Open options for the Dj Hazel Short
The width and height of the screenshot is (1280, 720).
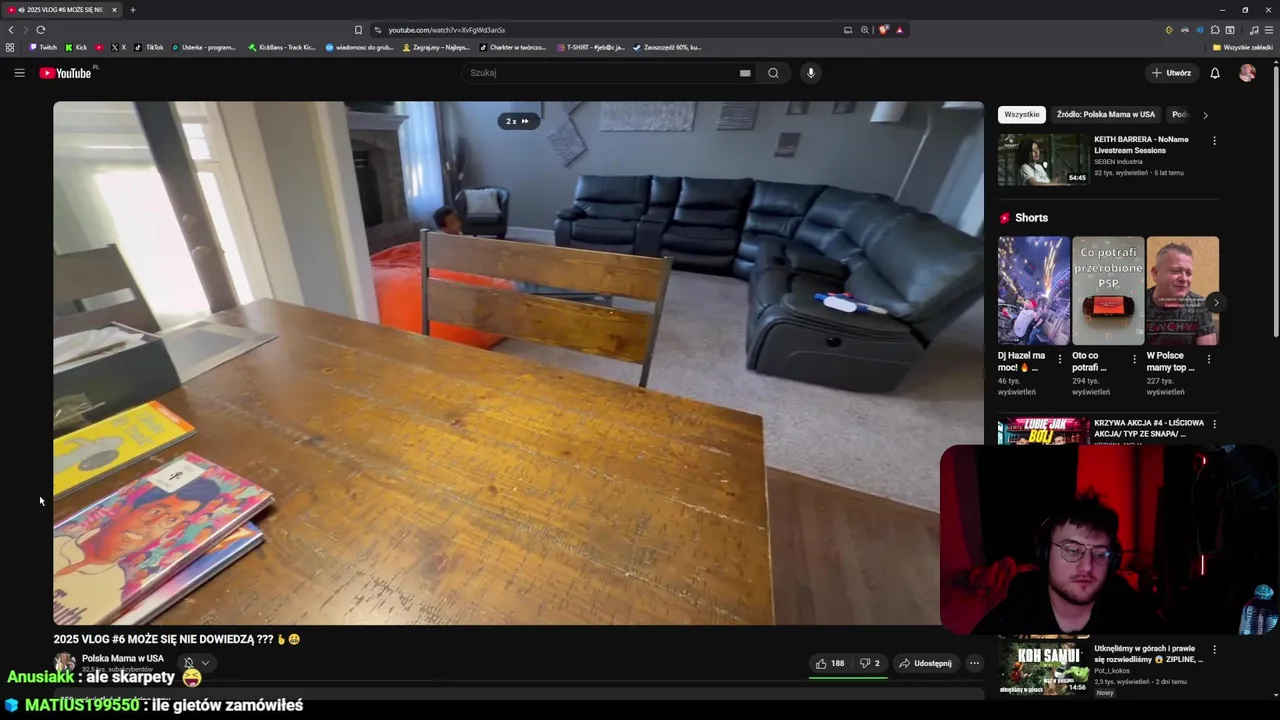[x=1060, y=359]
